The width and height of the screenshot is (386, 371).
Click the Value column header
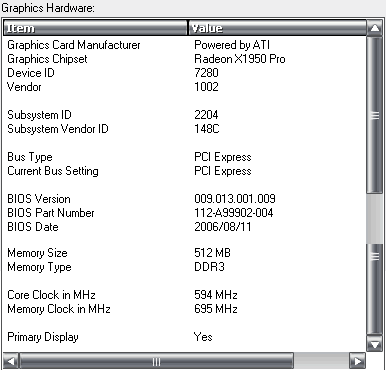[x=277, y=28]
